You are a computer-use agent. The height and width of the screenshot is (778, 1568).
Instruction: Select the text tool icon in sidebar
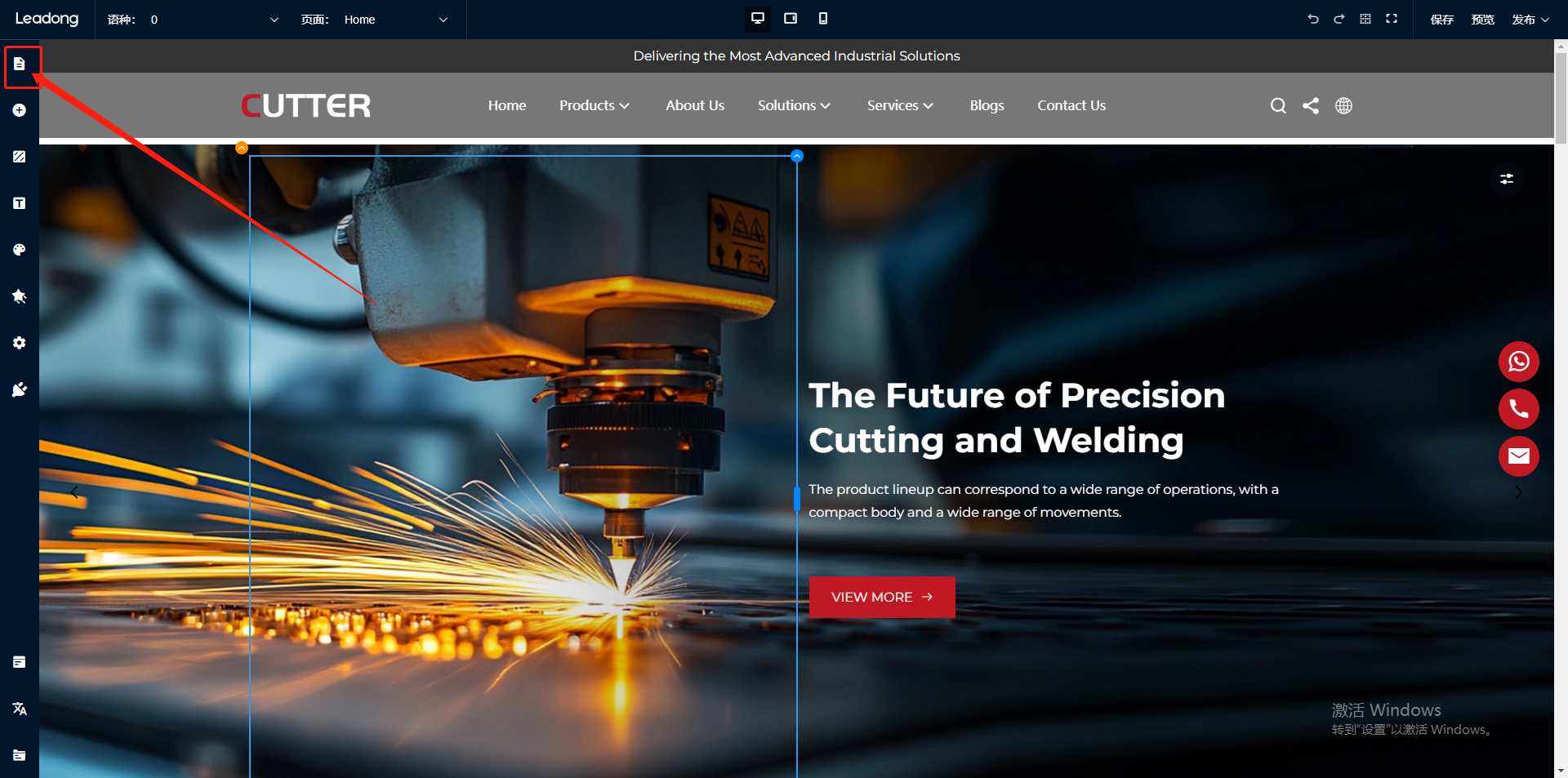click(20, 203)
